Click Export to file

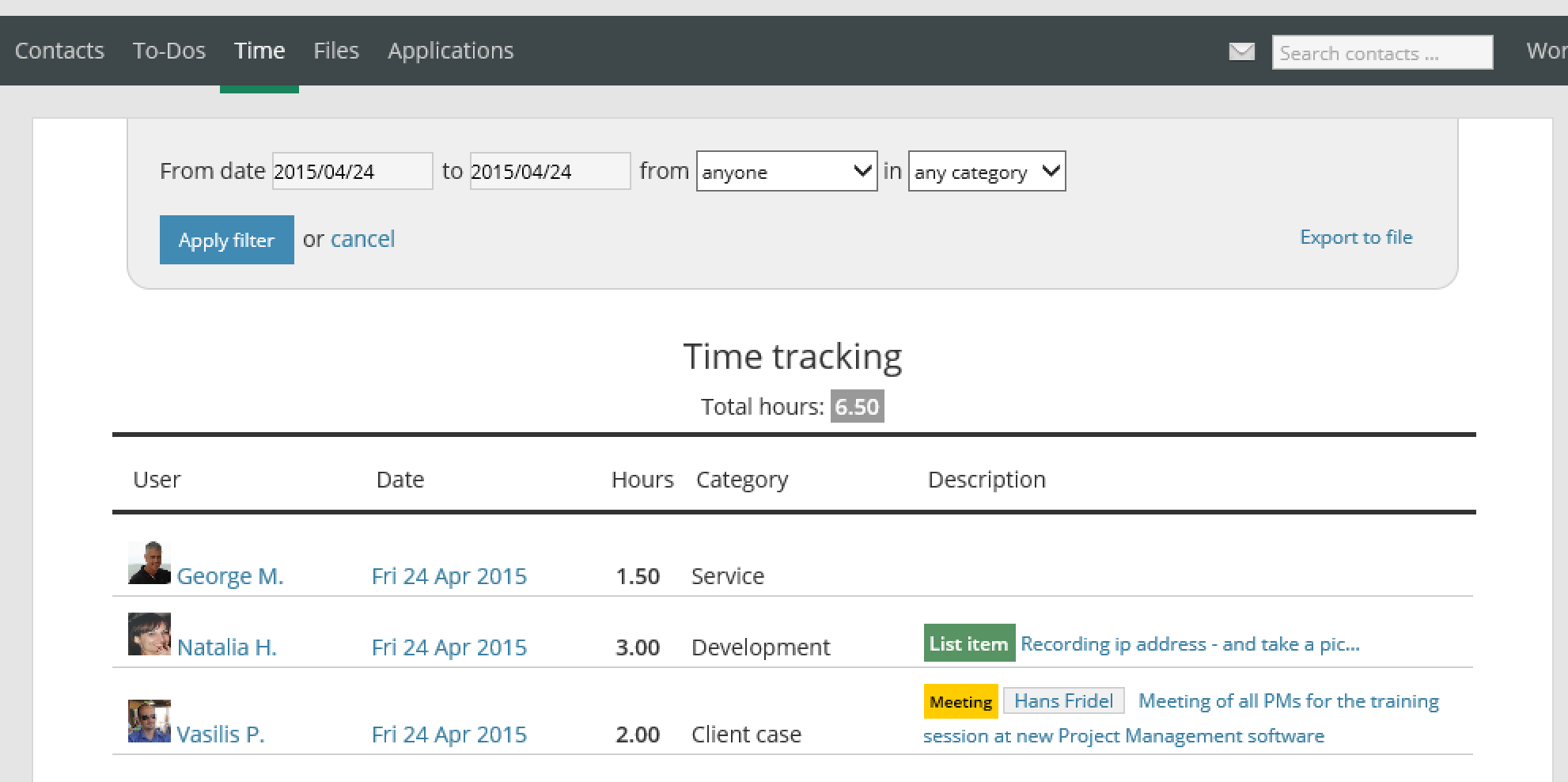pos(1356,237)
